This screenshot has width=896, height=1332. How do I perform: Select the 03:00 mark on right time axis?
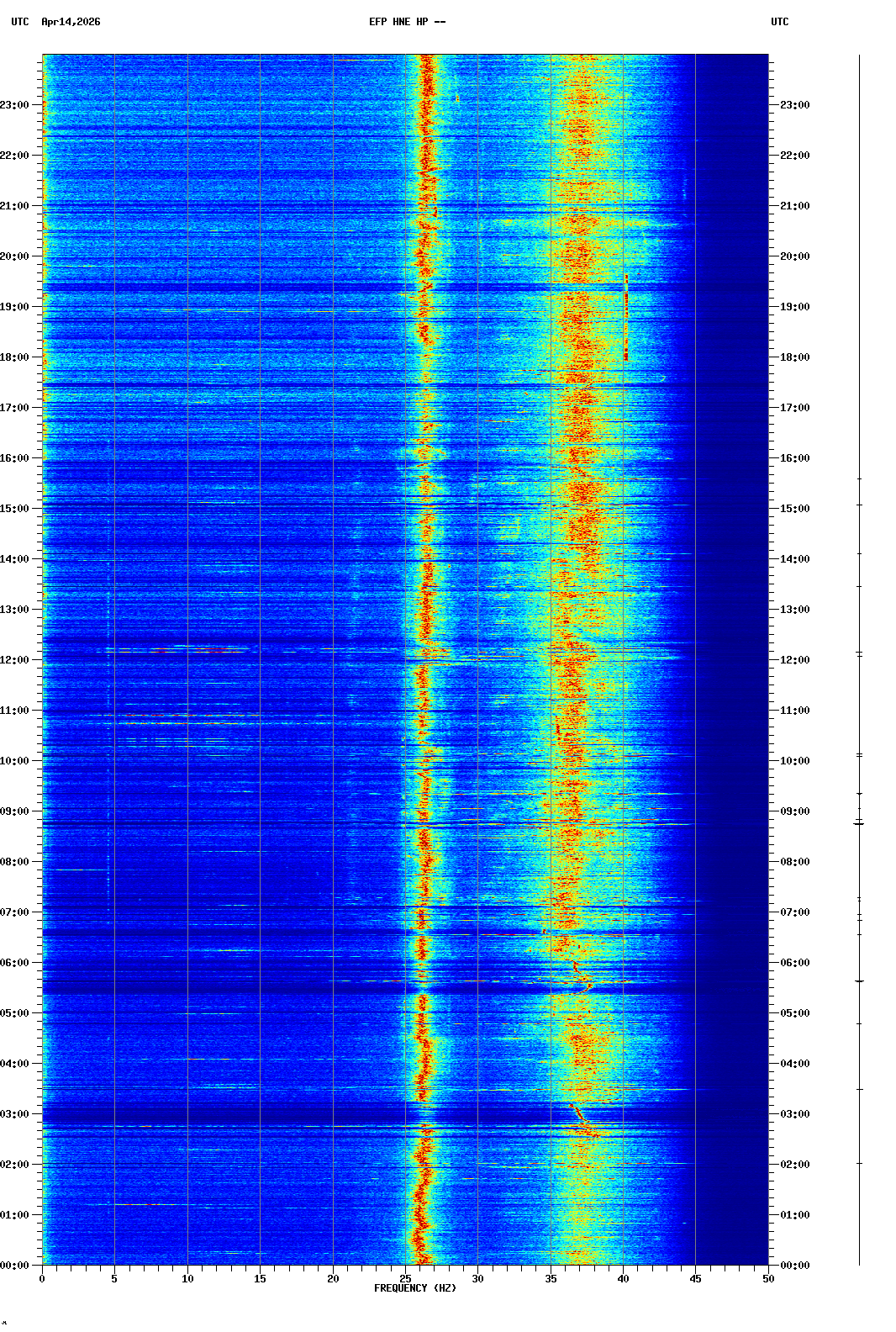794,1114
